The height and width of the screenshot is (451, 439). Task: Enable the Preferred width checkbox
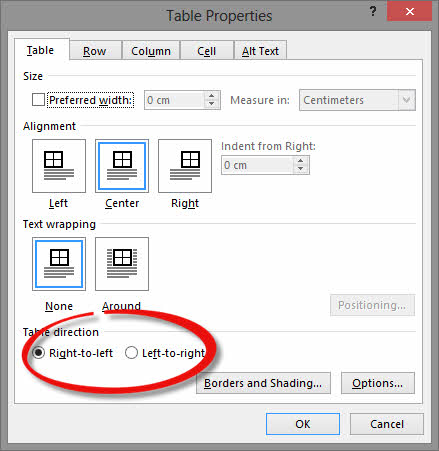38,100
